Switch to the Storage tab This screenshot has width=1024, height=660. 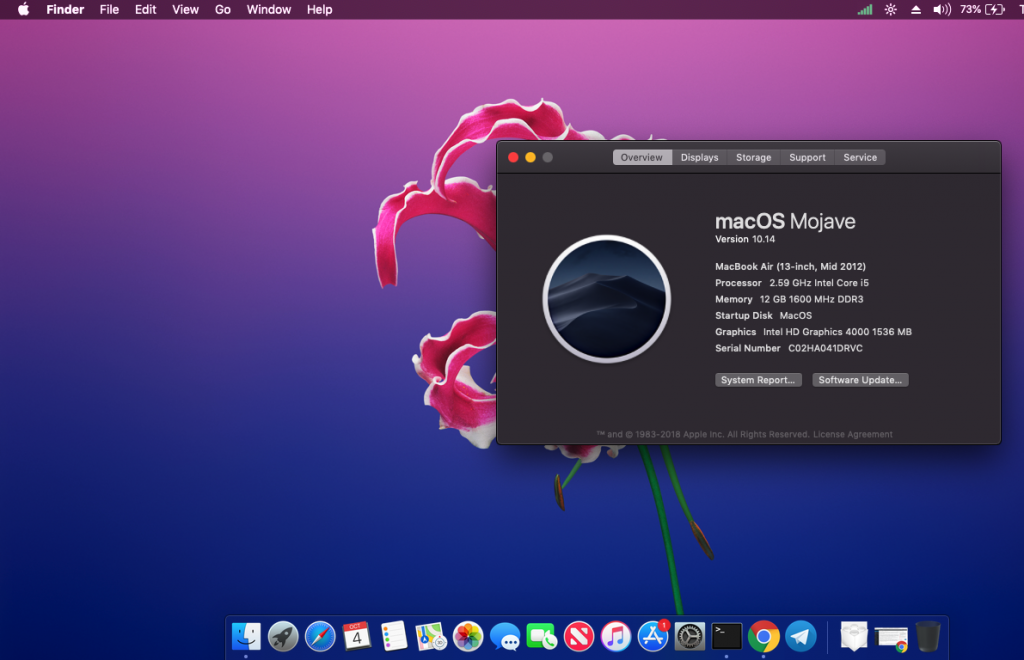click(x=753, y=157)
